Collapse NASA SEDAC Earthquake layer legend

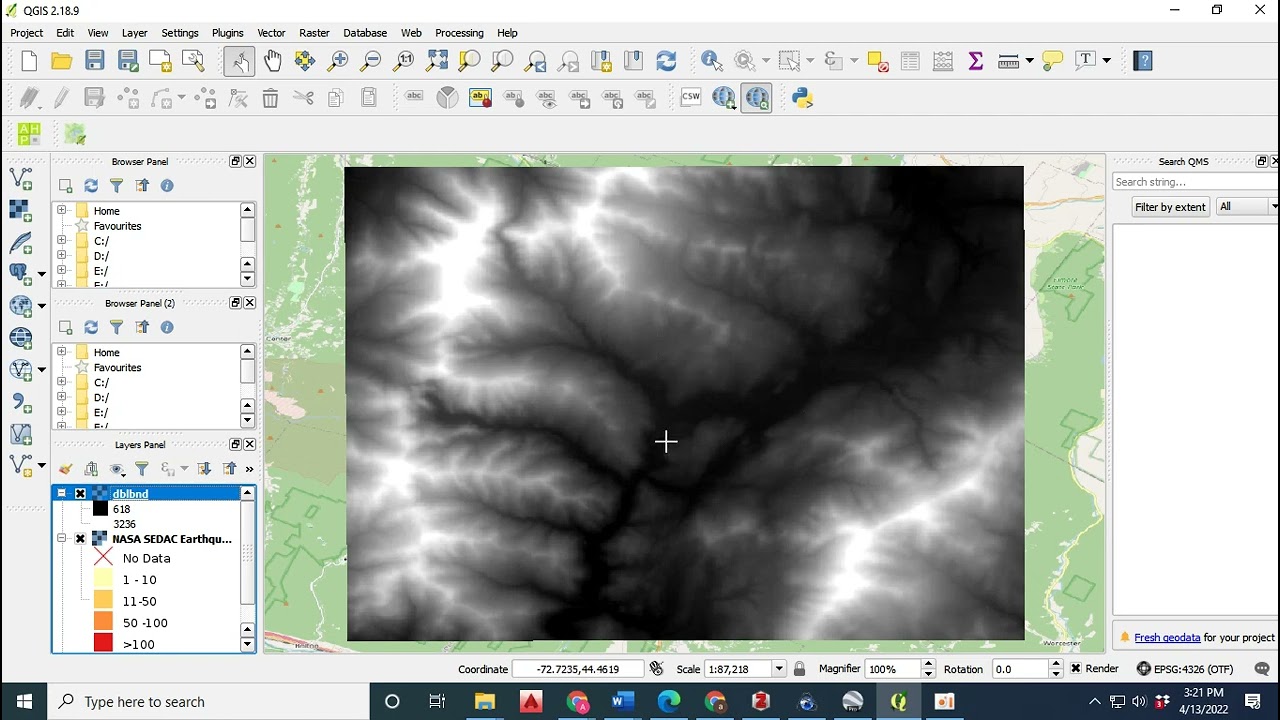(x=62, y=539)
